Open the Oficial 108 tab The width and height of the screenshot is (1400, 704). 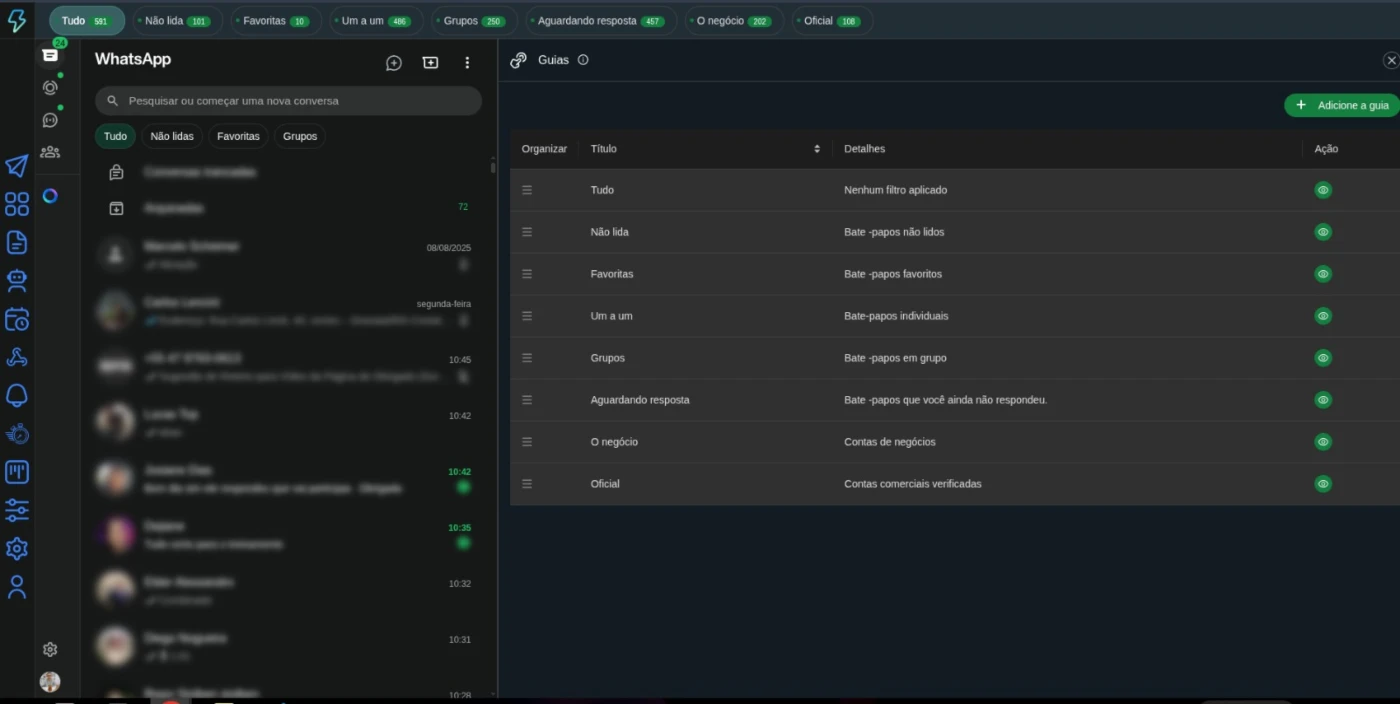(x=832, y=21)
